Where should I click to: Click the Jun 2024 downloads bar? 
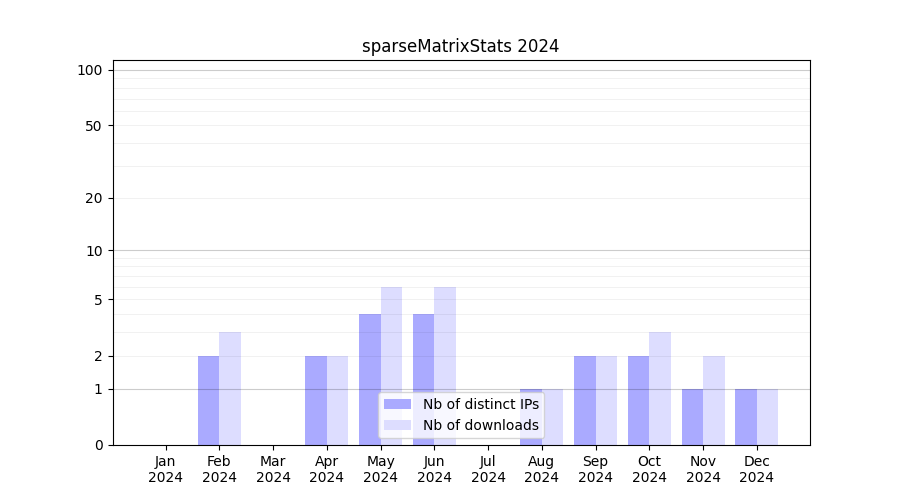click(445, 340)
